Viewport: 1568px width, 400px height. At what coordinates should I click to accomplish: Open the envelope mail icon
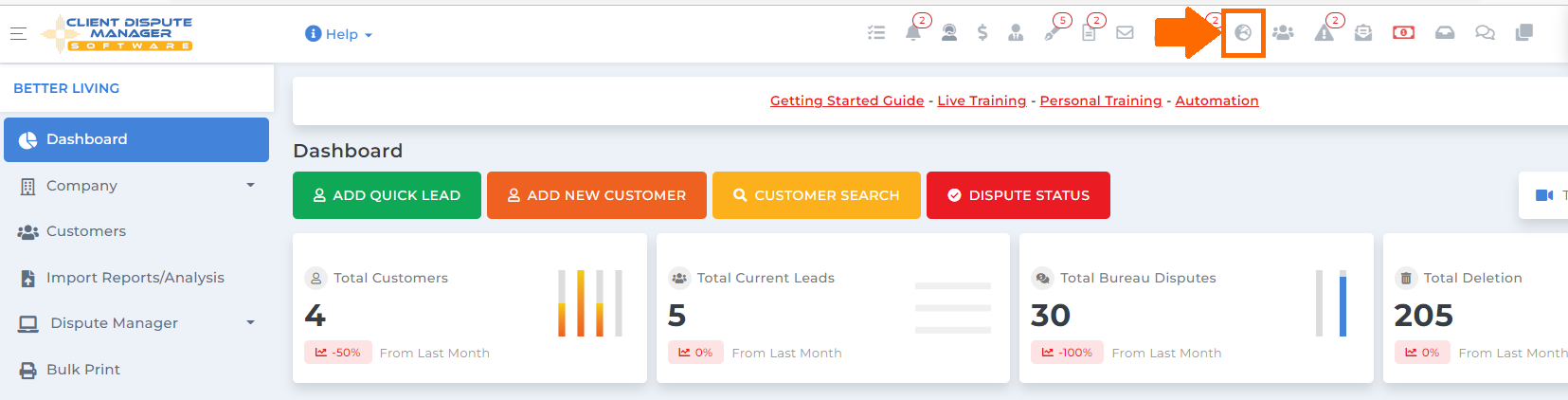[1125, 33]
